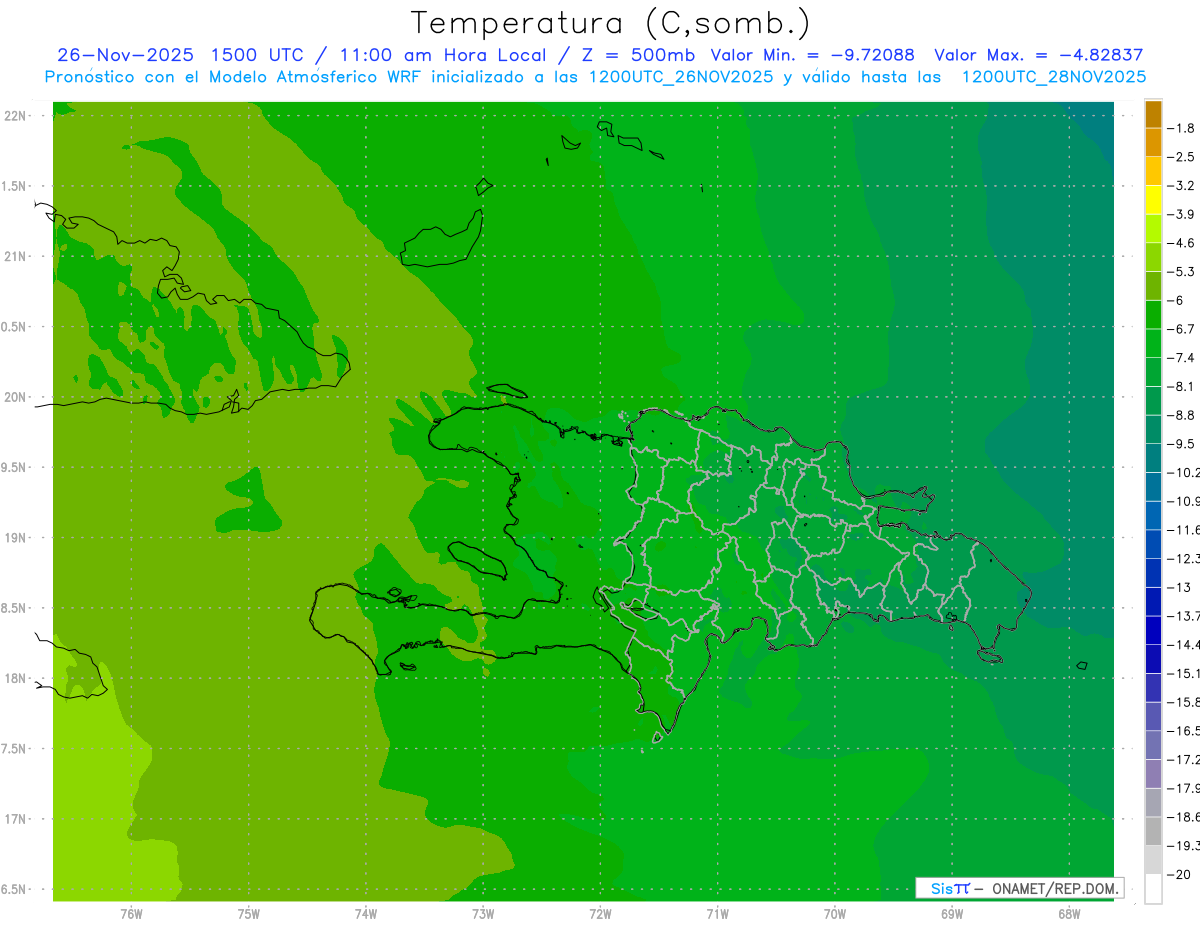The width and height of the screenshot is (1200, 927).
Task: Click the 'Sisπ - ONAMET/REP.DOM.' credit label
Action: tap(1019, 888)
